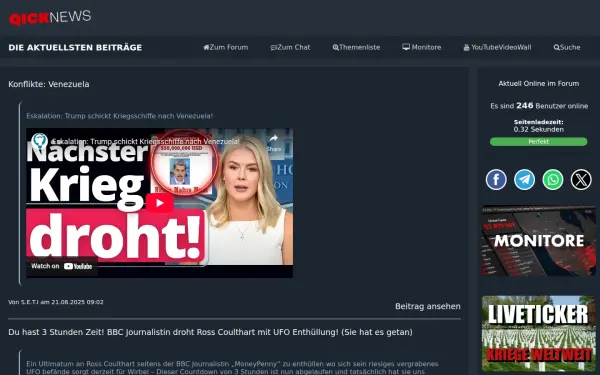Open Watch on YouTube button
The height and width of the screenshot is (375, 600).
[62, 266]
